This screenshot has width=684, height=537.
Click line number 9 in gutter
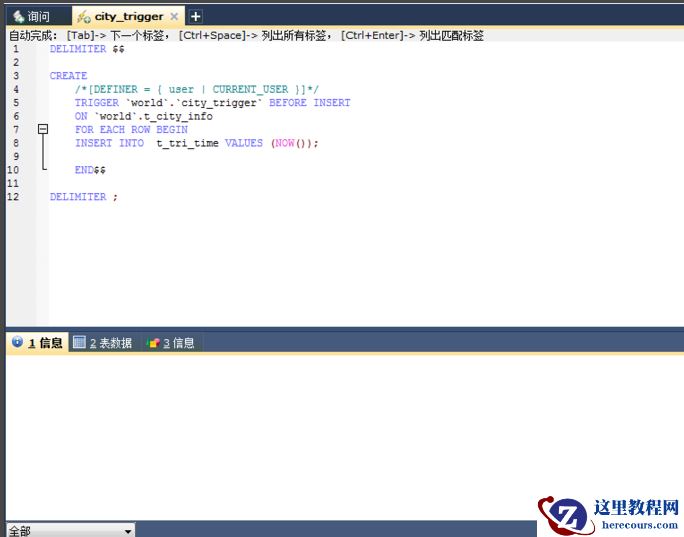[16, 157]
